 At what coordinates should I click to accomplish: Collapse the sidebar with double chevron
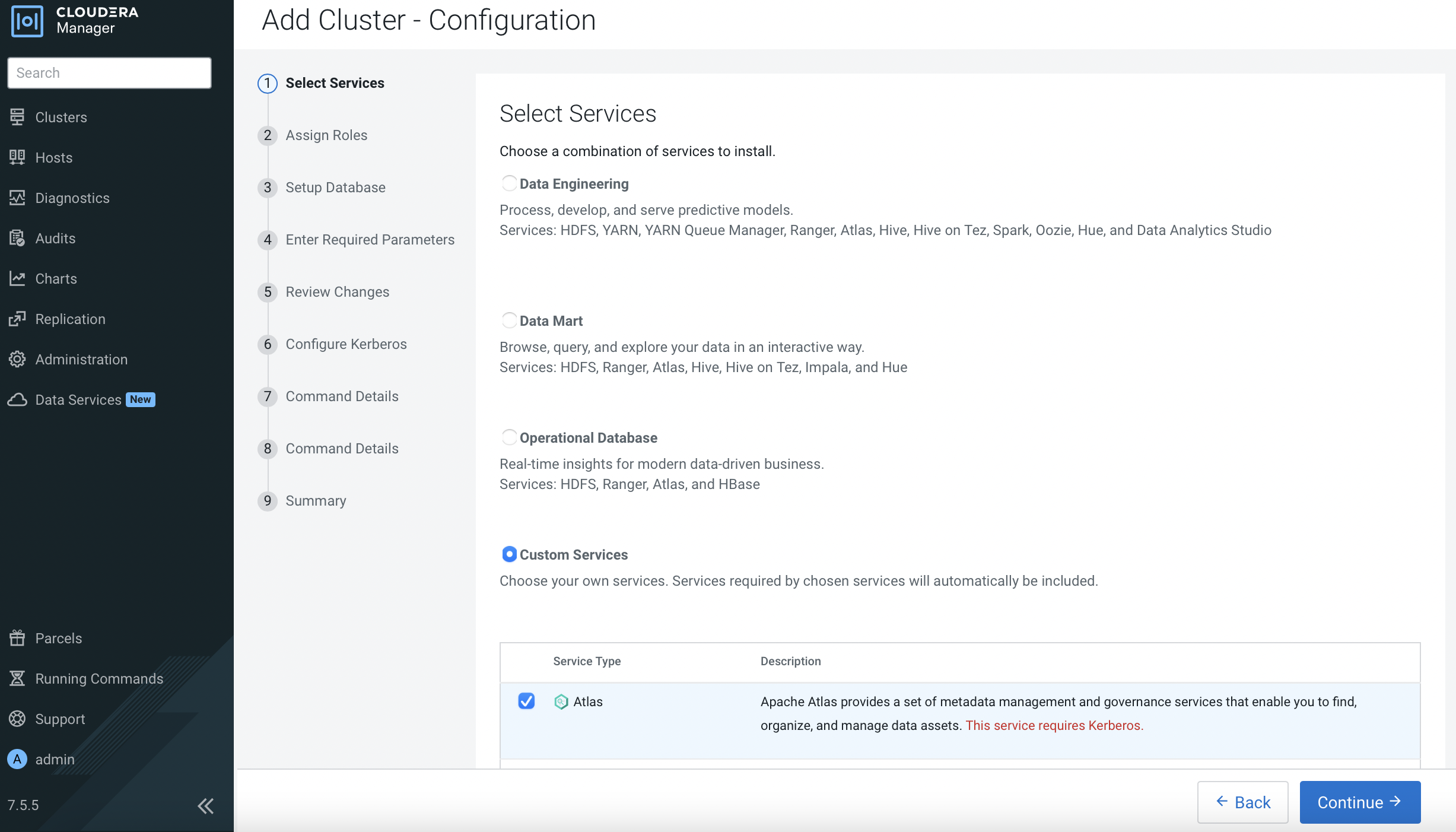click(205, 805)
